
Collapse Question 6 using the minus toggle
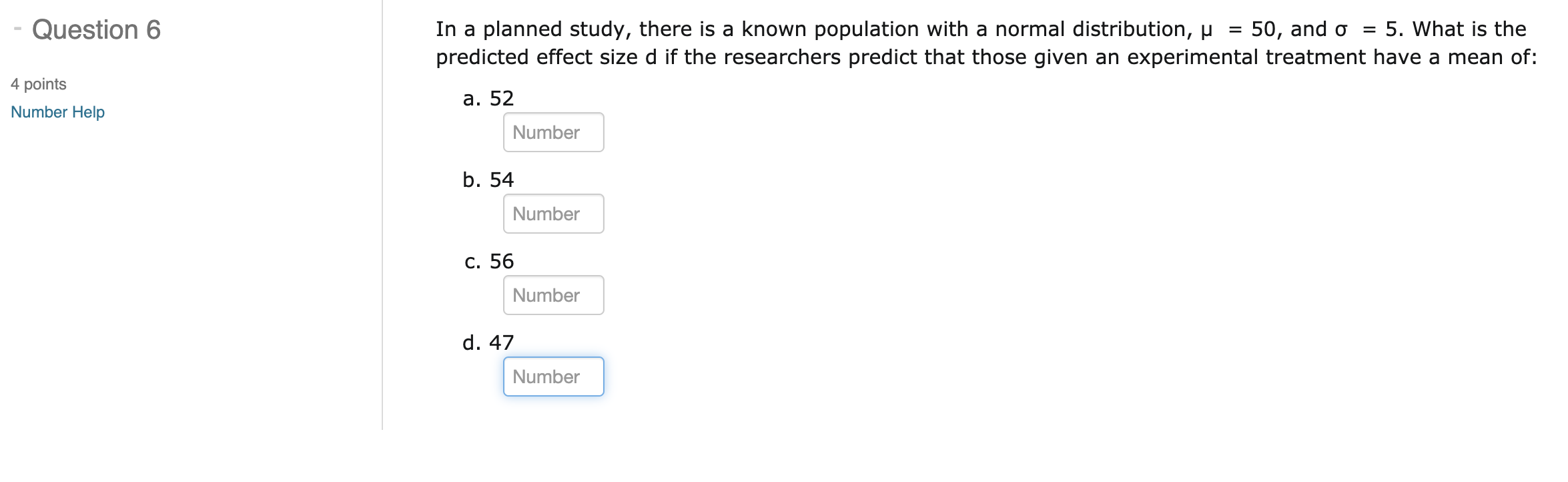coord(19,28)
